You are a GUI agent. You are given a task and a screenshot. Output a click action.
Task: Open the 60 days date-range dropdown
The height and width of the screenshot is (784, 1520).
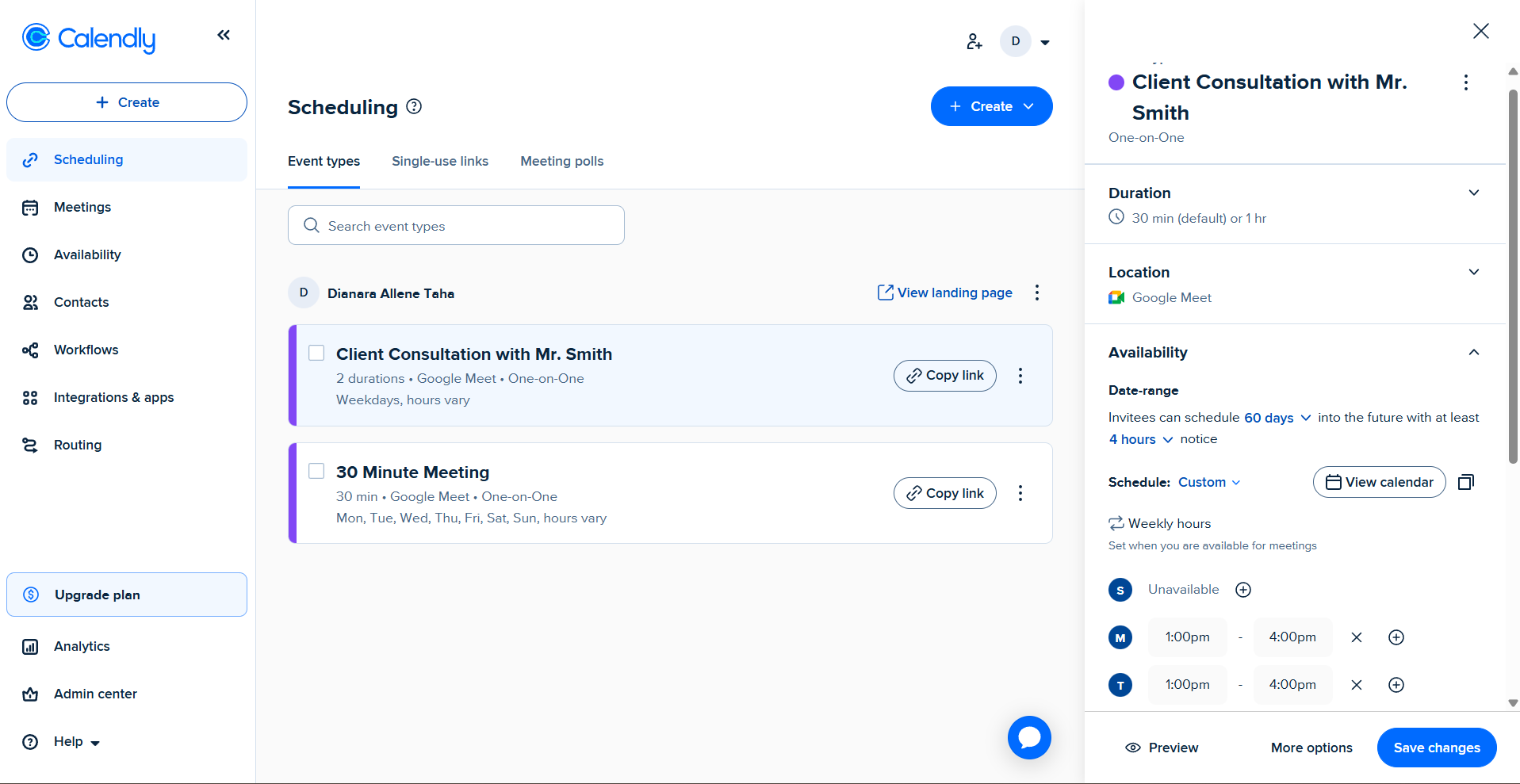1277,418
